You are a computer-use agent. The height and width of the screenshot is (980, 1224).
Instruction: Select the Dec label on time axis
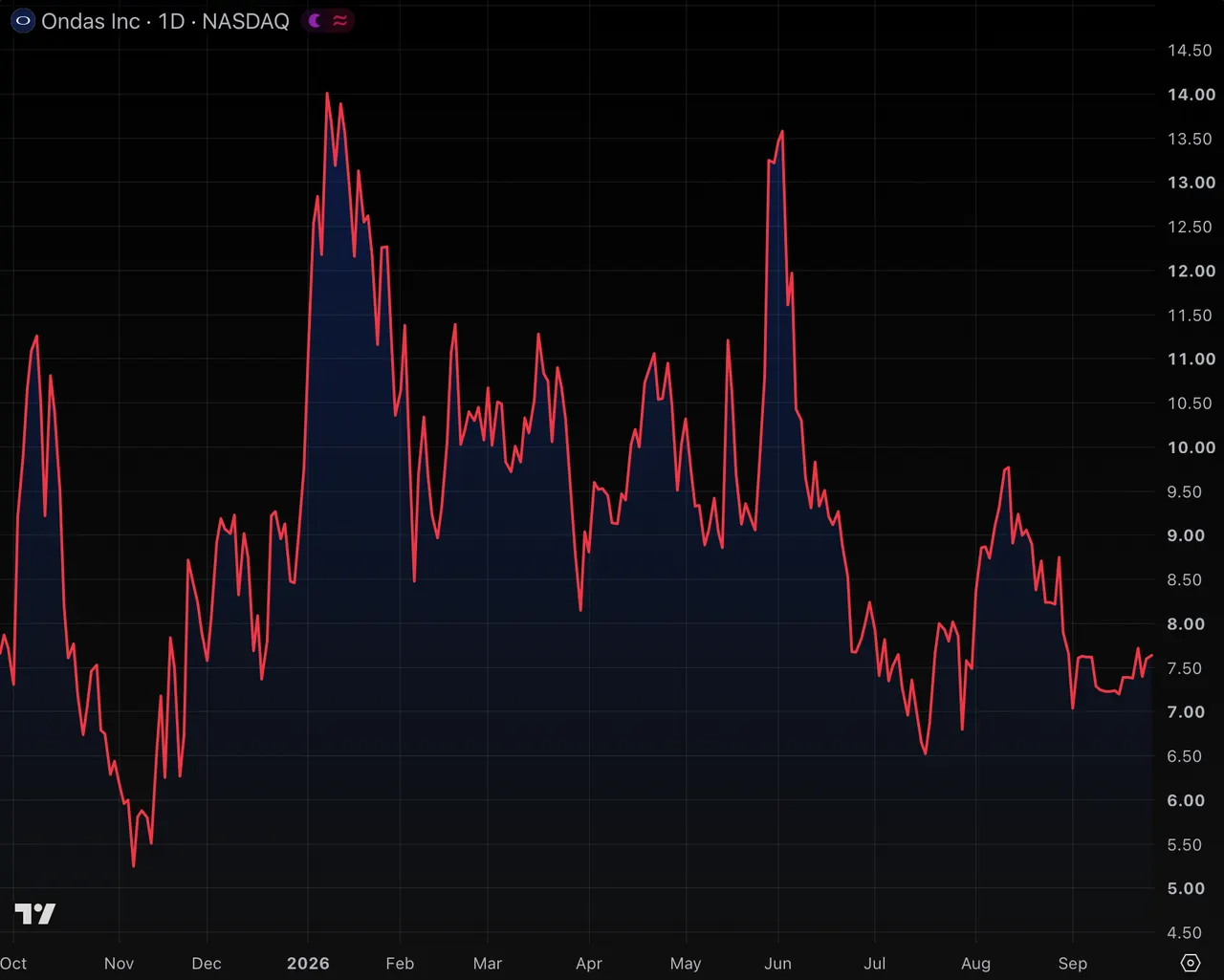[x=207, y=963]
